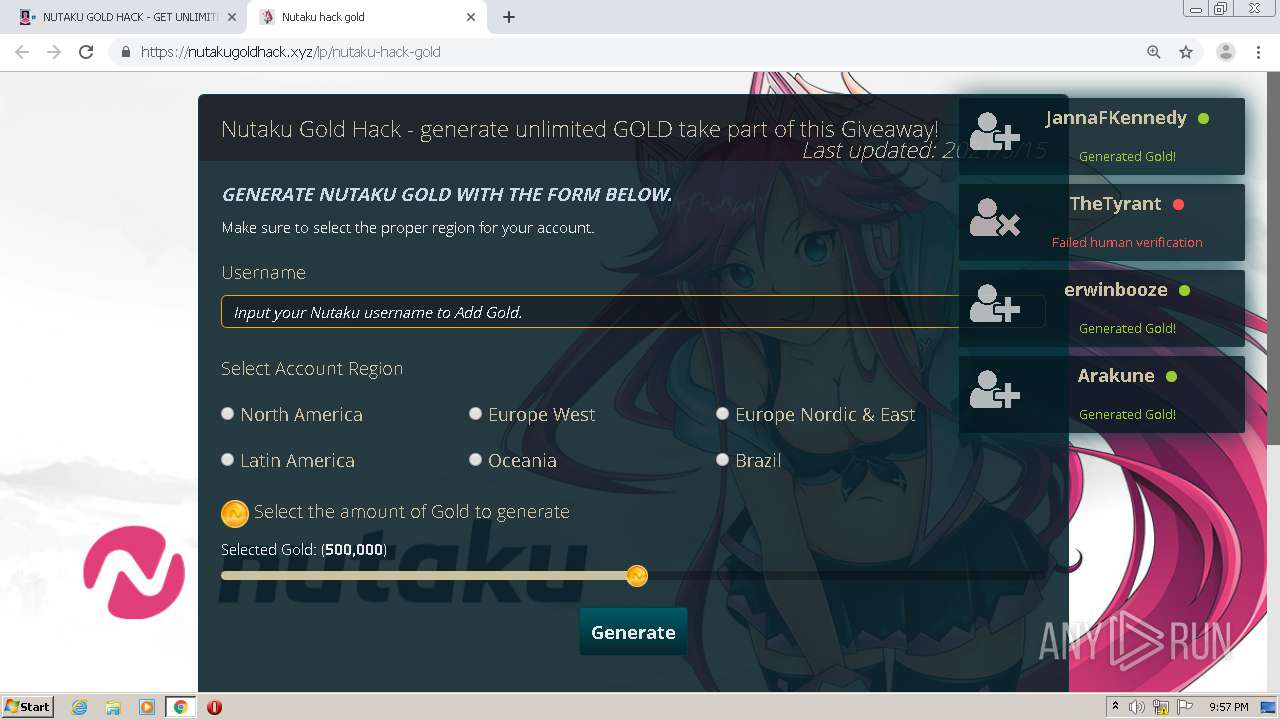The height and width of the screenshot is (720, 1280).
Task: Click the taskbar clock showing 9:57 PM
Action: coord(1228,707)
